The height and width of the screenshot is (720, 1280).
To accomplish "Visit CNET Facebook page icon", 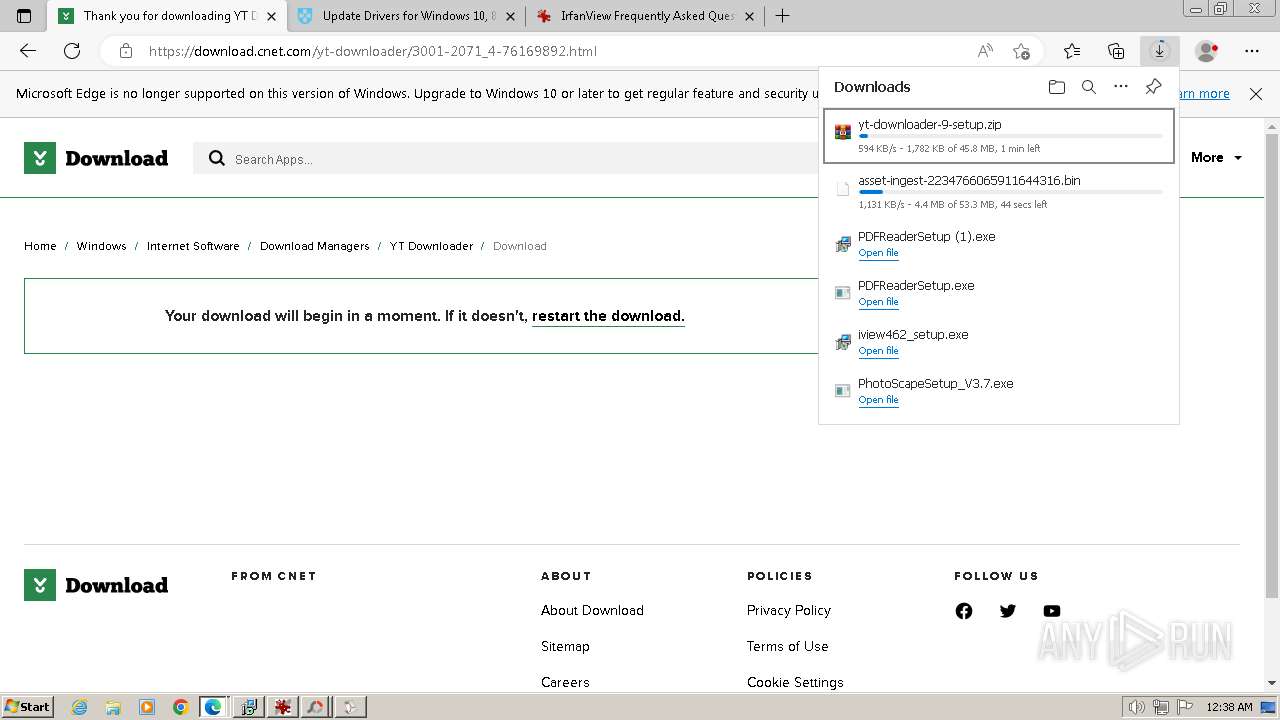I will coord(964,611).
